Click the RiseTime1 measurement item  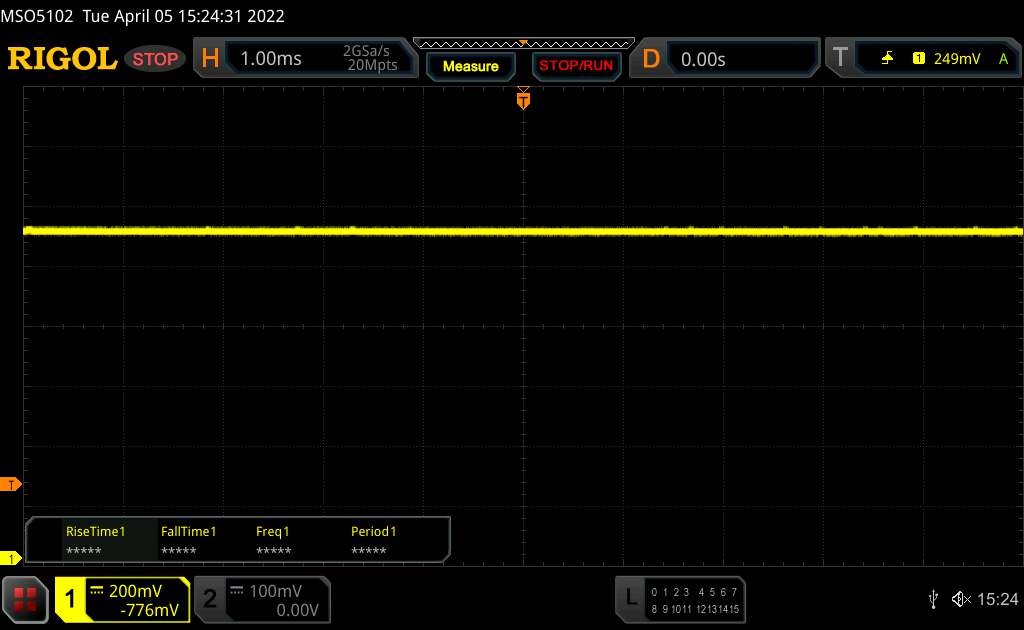(x=95, y=540)
